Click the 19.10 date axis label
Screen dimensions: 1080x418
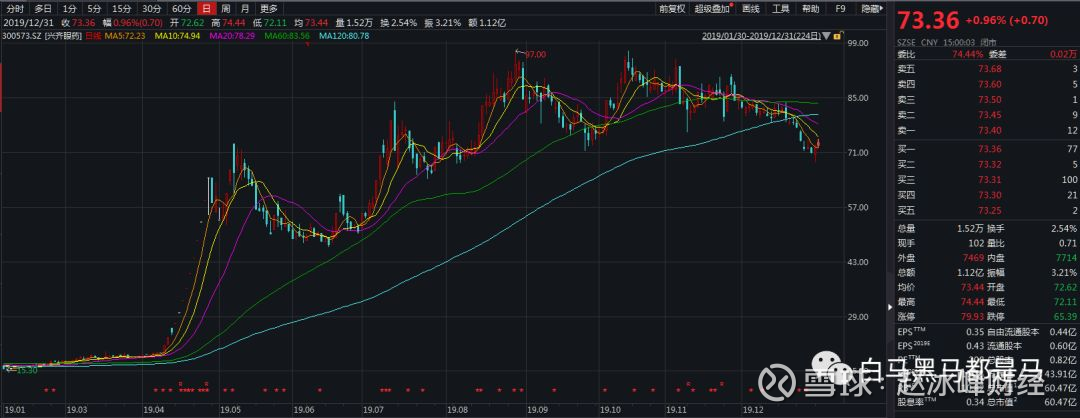(x=608, y=409)
